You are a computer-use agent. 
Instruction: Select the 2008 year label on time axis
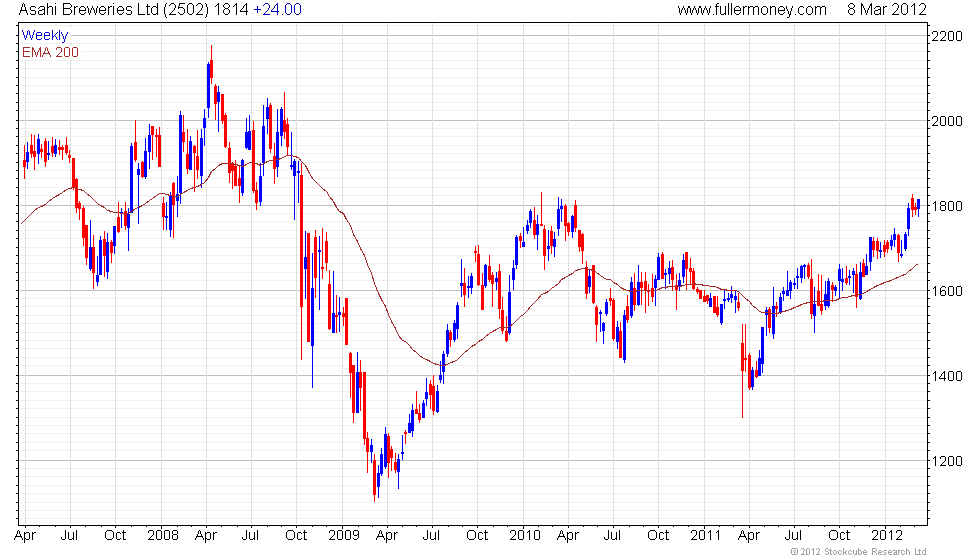point(162,536)
